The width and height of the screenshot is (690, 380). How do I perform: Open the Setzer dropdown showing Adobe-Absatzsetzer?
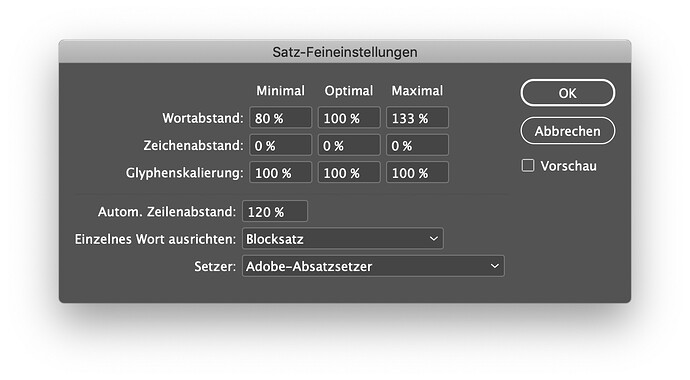373,266
